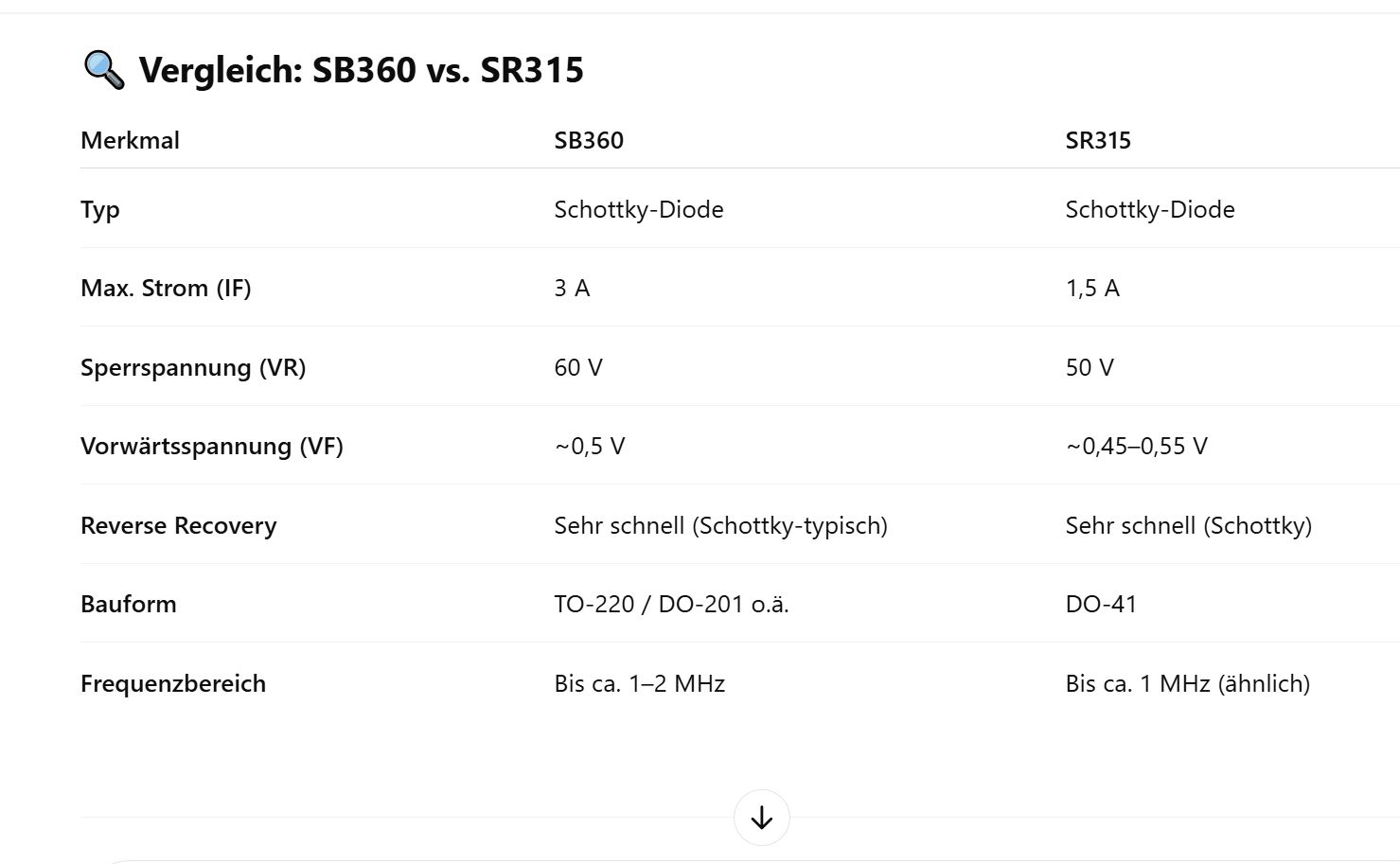Click the "Bis ca. 1–2 MHz" cell
The height and width of the screenshot is (864, 1400).
click(639, 684)
